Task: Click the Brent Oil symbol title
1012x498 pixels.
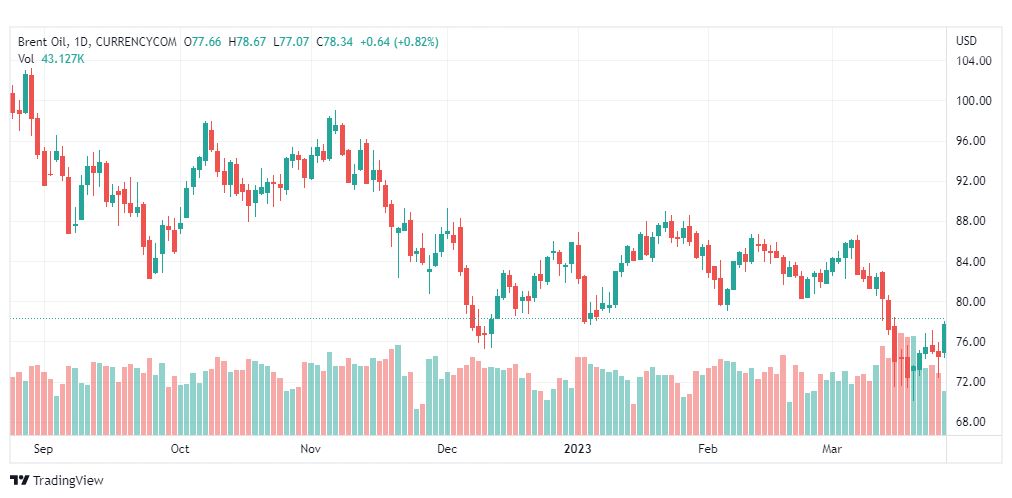Action: coord(44,42)
